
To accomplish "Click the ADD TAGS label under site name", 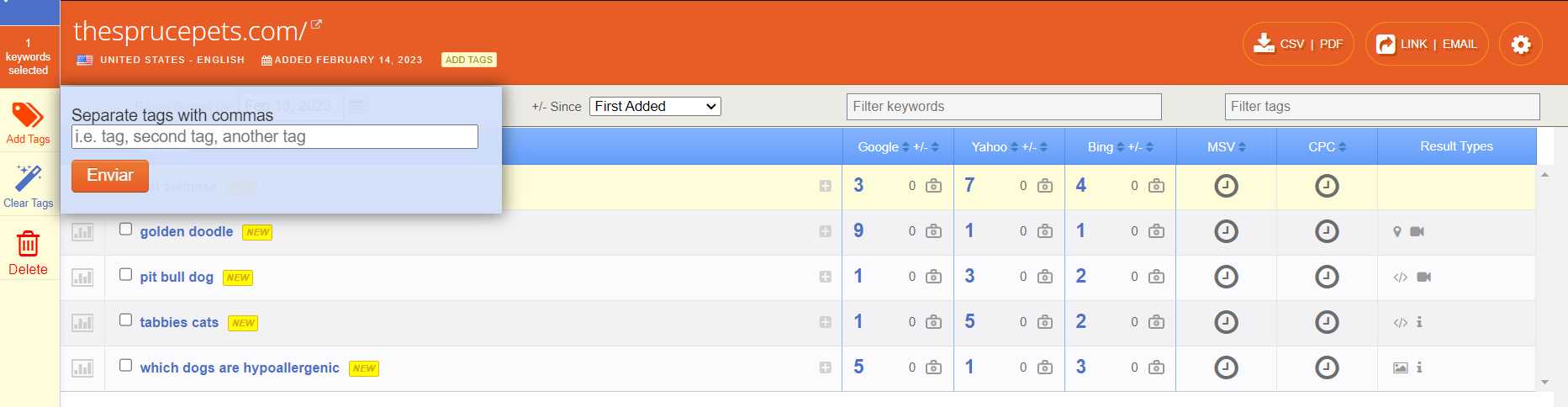I will (469, 60).
